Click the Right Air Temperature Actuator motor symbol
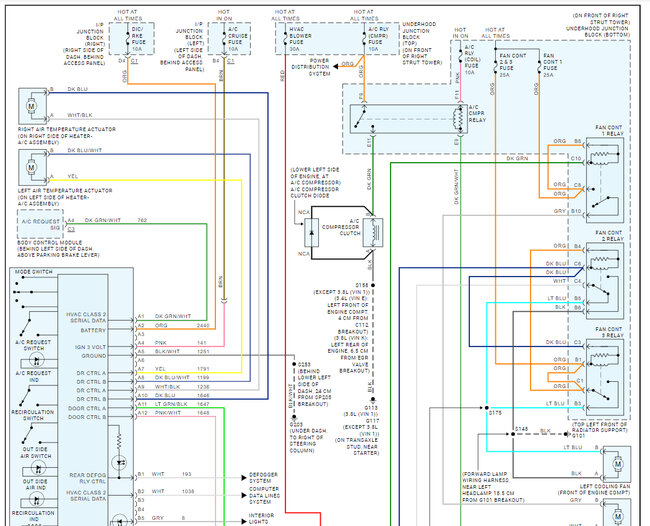Image resolution: width=650 pixels, height=526 pixels. pyautogui.click(x=31, y=106)
